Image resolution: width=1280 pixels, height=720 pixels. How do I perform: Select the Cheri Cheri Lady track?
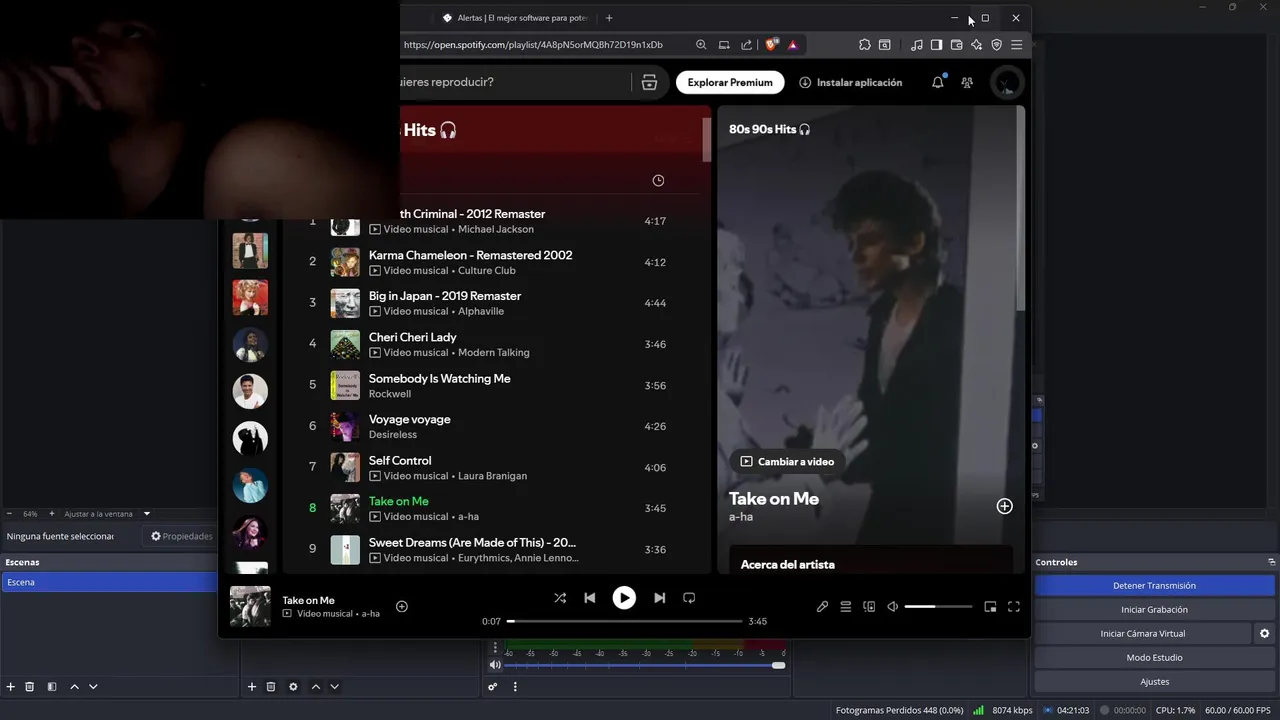pos(412,337)
